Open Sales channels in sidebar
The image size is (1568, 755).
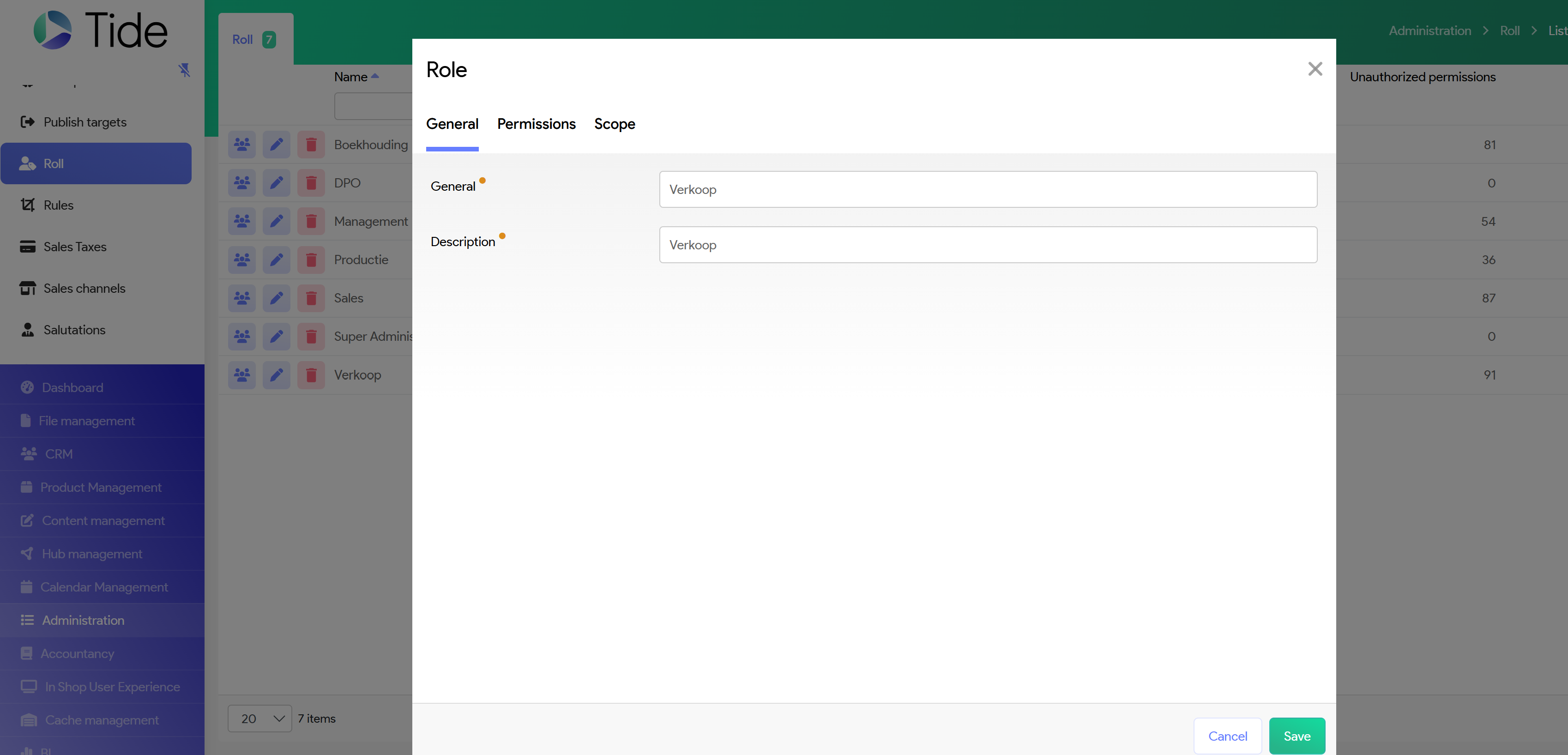[x=84, y=288]
